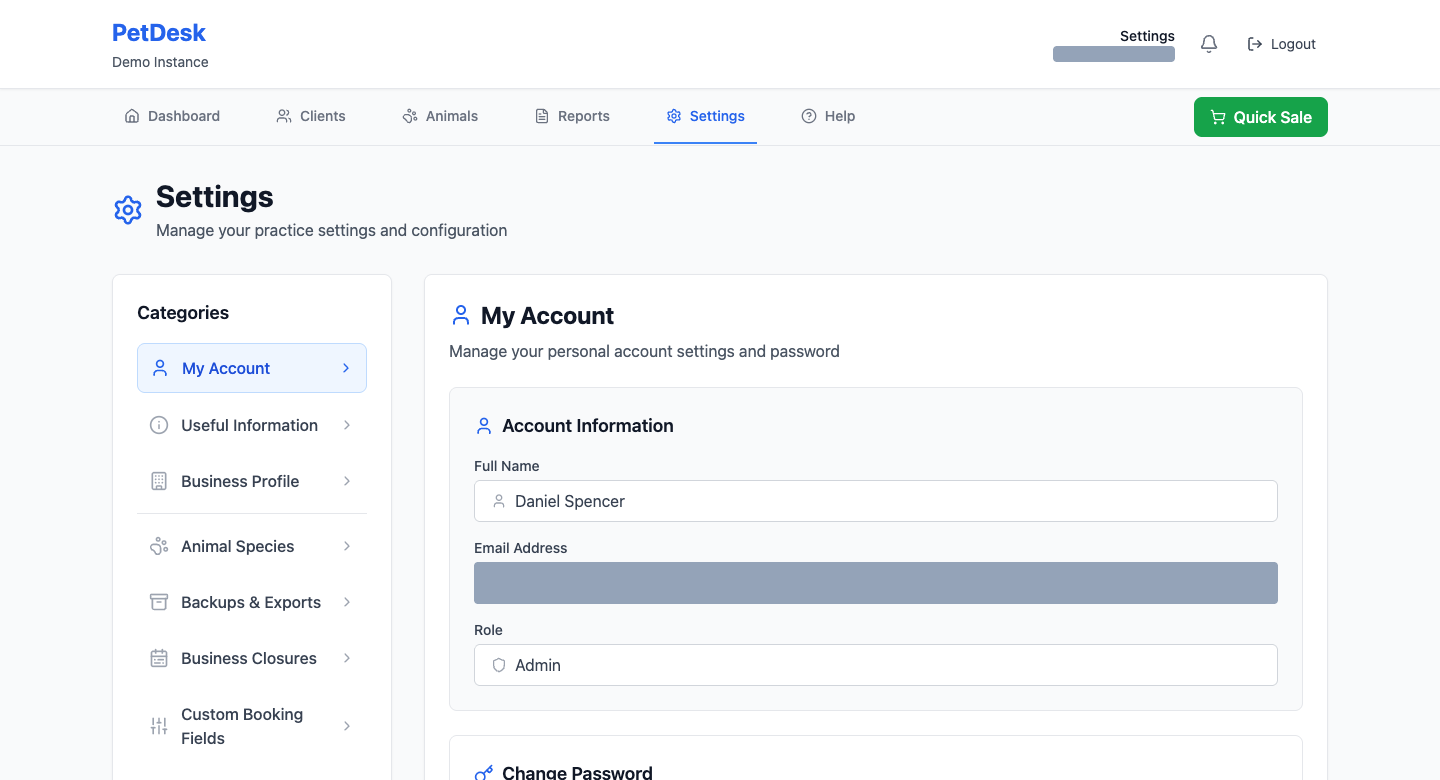The height and width of the screenshot is (780, 1440).
Task: Expand Useful Information with its chevron
Action: [347, 425]
